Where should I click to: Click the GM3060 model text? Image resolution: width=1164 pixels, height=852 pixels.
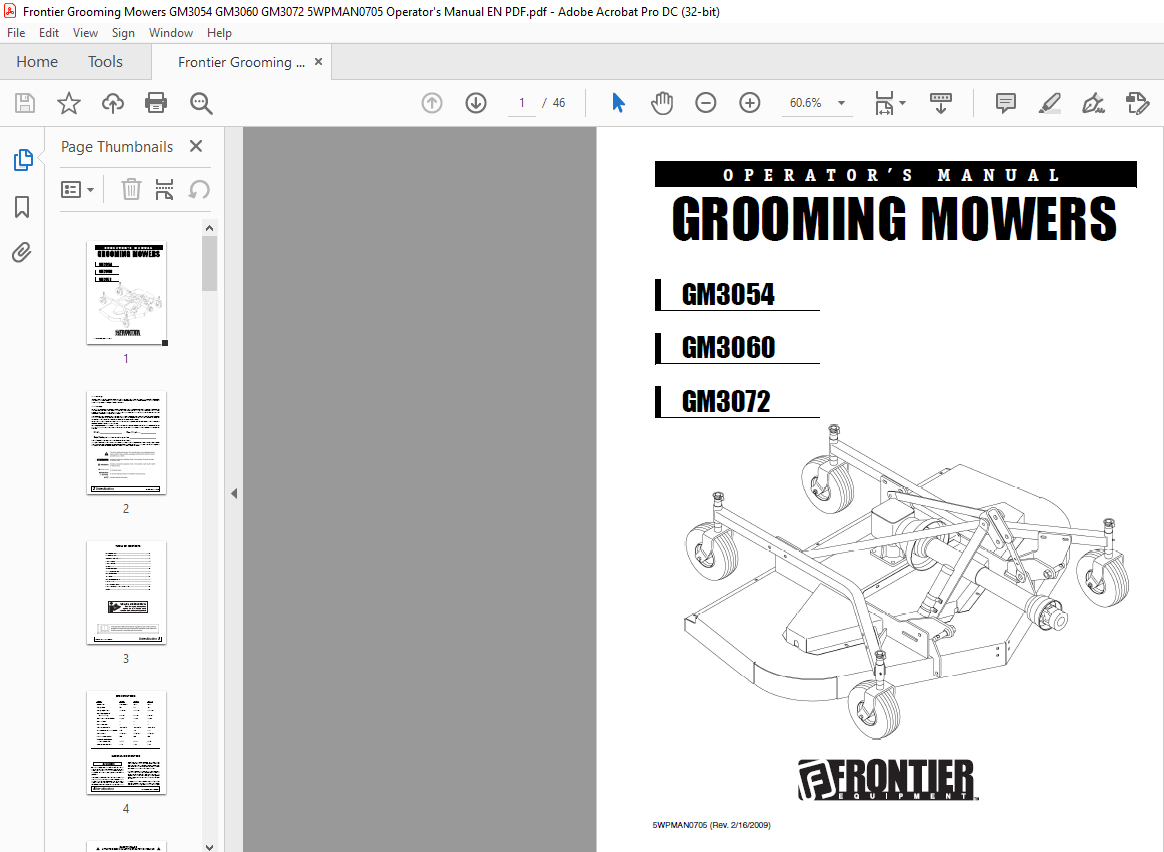coord(728,348)
